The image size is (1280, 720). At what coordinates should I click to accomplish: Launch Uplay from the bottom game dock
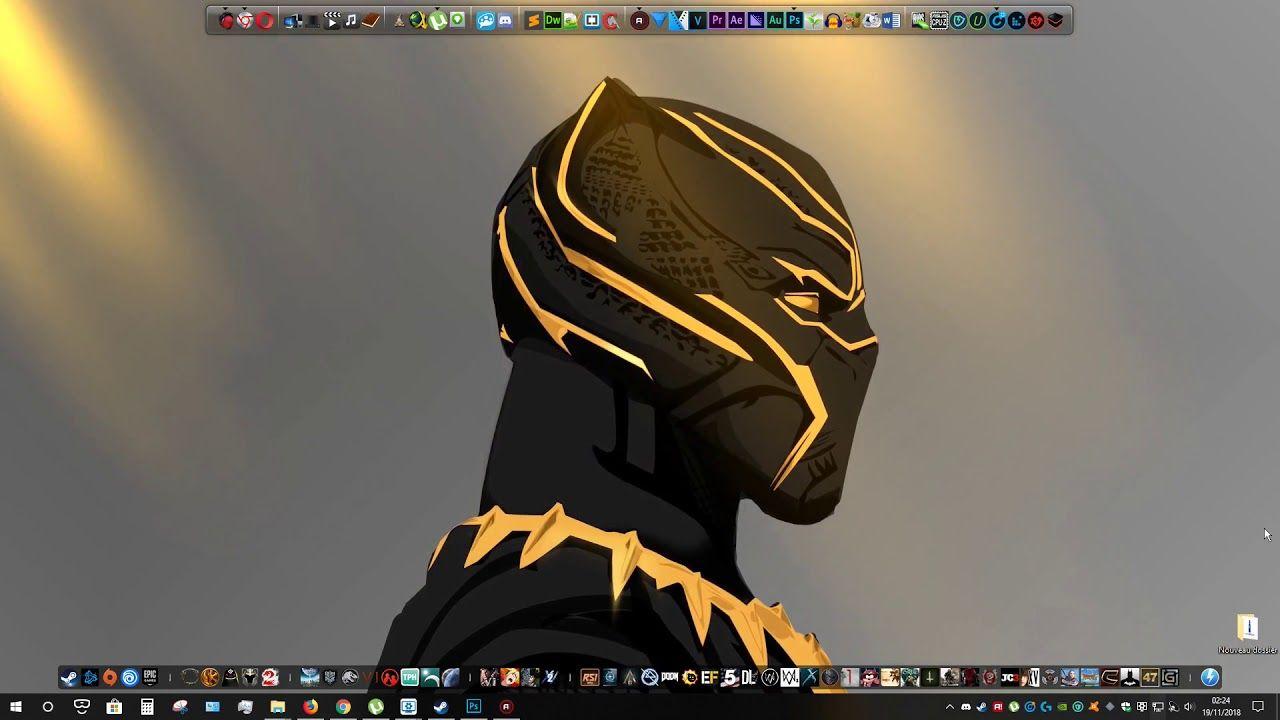tap(130, 678)
